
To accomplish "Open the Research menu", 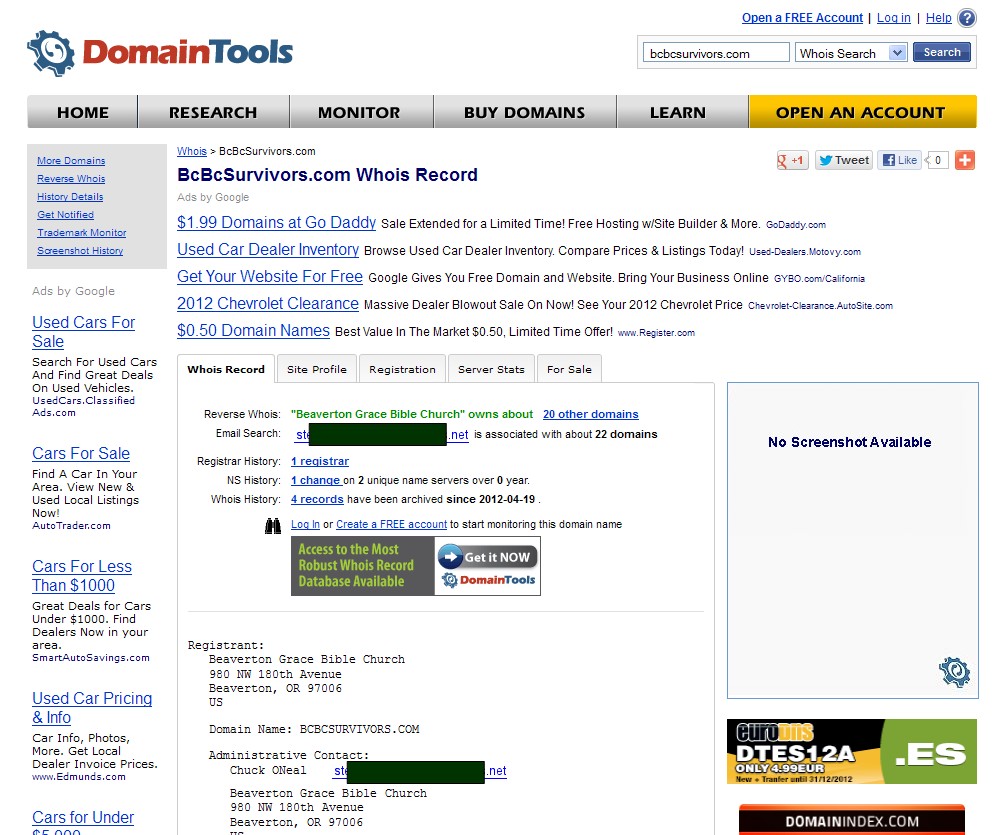I will [213, 112].
